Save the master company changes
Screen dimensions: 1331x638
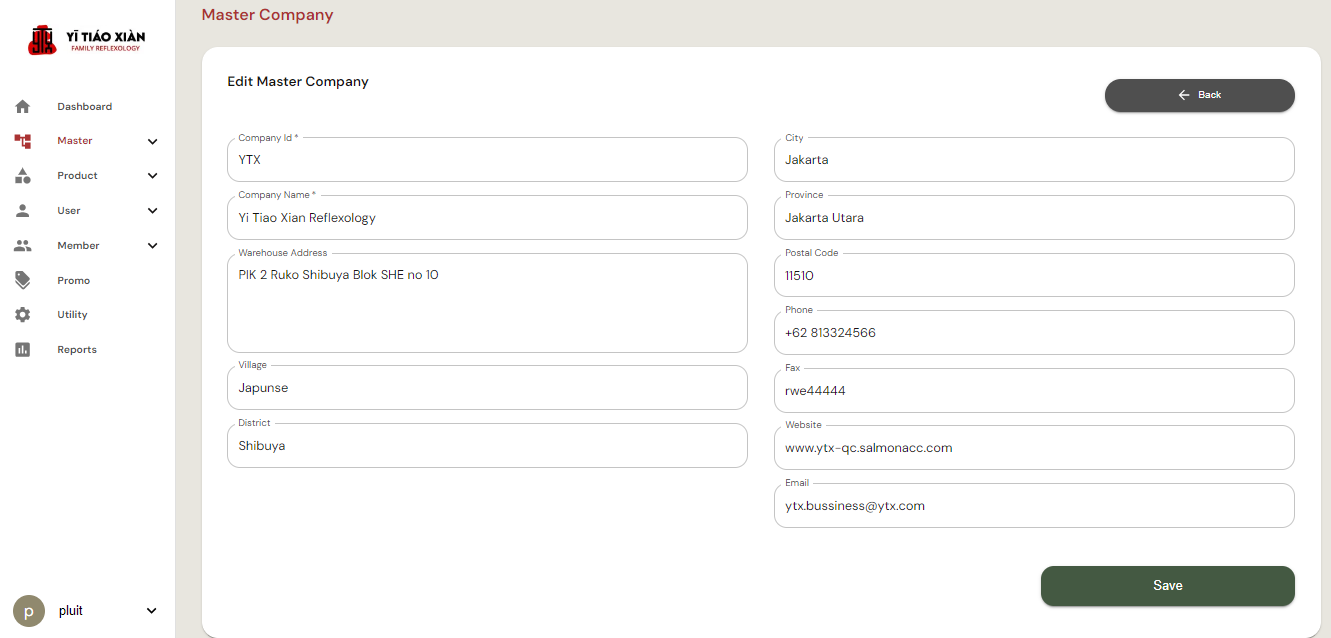click(1167, 586)
